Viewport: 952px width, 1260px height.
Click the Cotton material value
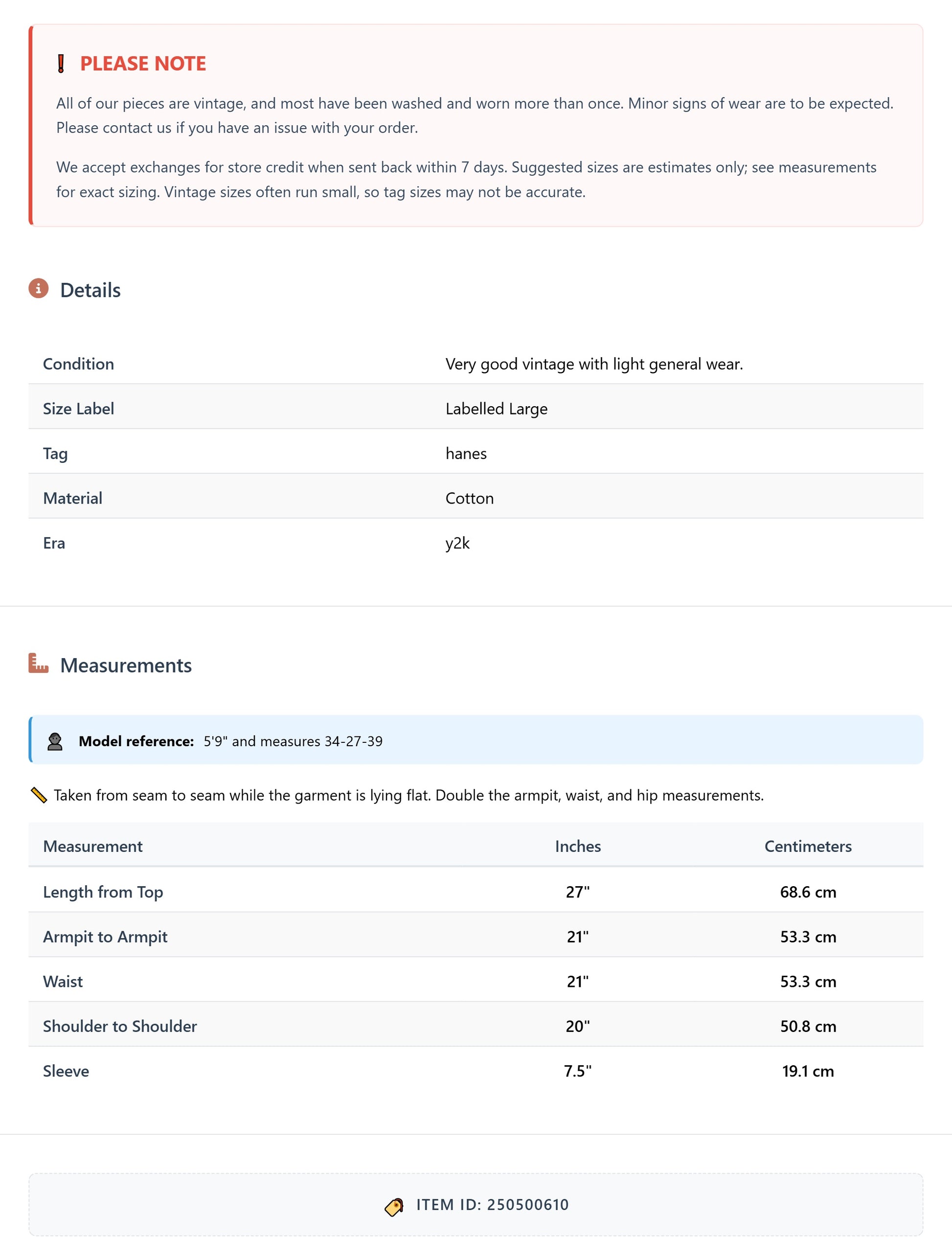[x=469, y=499]
